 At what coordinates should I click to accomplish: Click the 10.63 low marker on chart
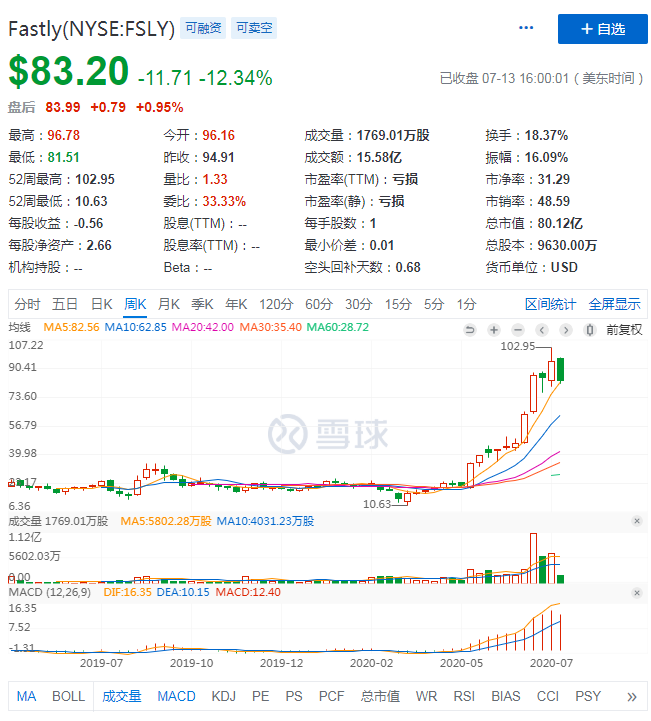click(x=377, y=504)
